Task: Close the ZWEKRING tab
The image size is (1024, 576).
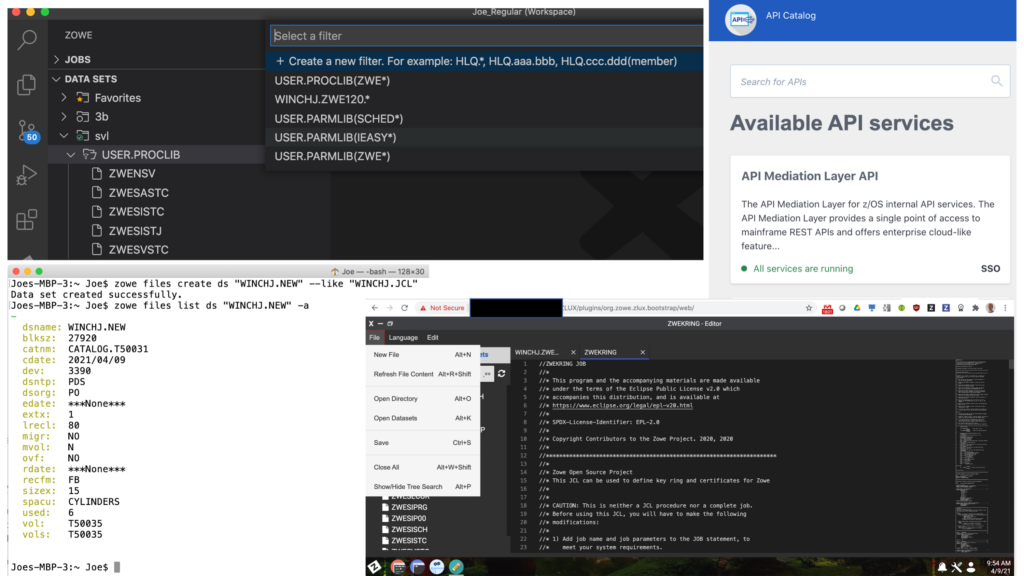Action: tap(643, 352)
